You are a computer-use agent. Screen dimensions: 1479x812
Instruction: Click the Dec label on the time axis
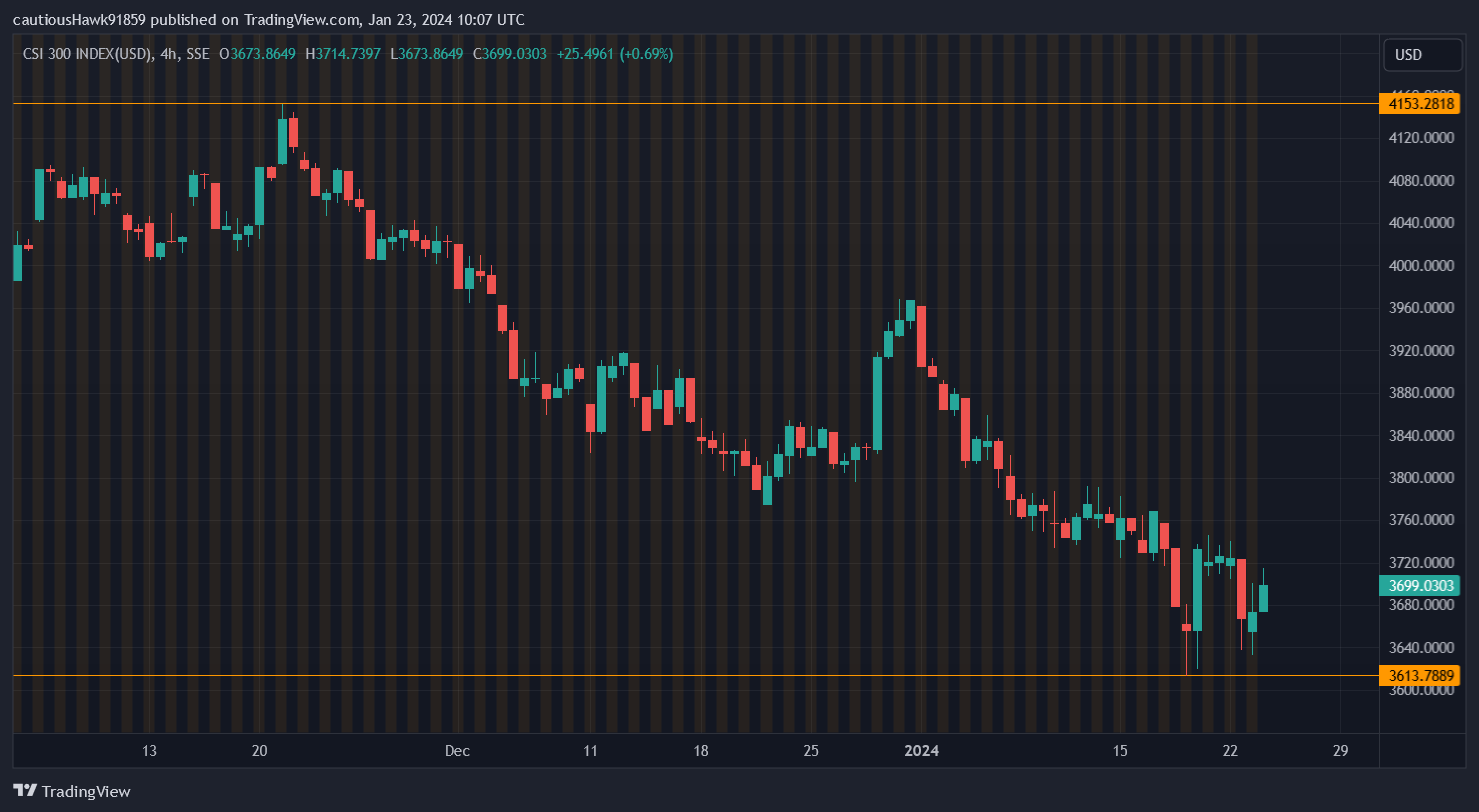(x=457, y=750)
